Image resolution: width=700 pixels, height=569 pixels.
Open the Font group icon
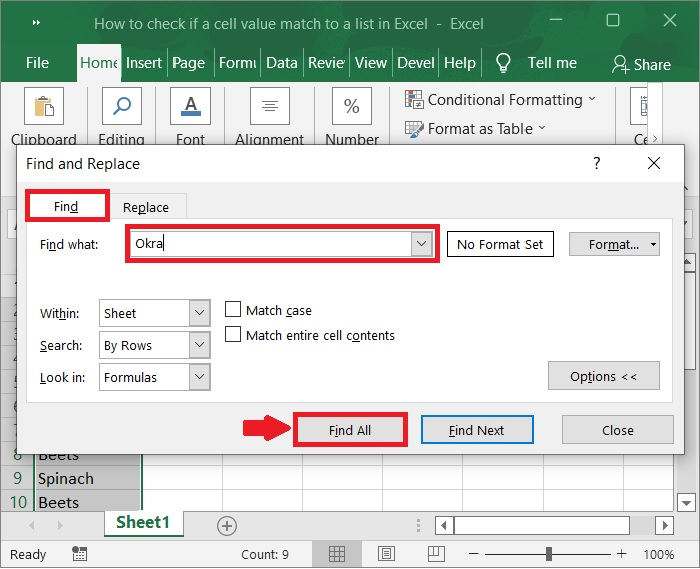click(x=190, y=107)
